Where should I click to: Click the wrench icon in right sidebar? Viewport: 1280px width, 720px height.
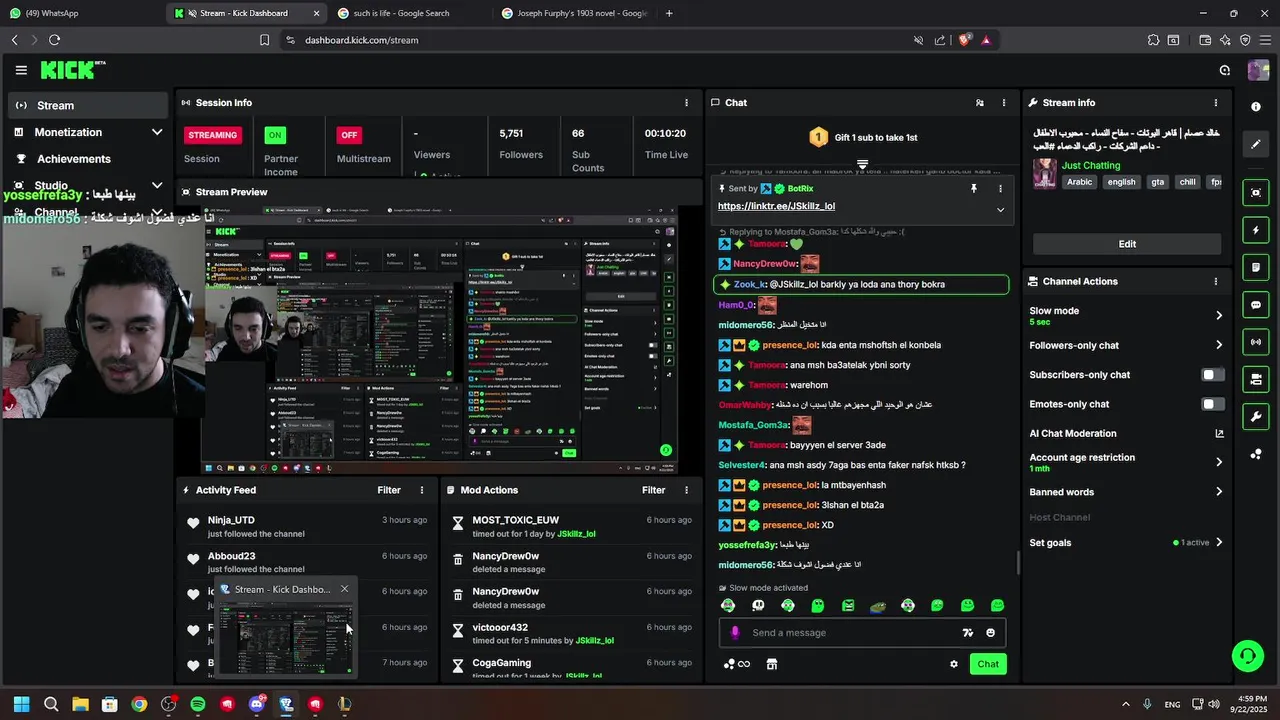pos(1256,416)
